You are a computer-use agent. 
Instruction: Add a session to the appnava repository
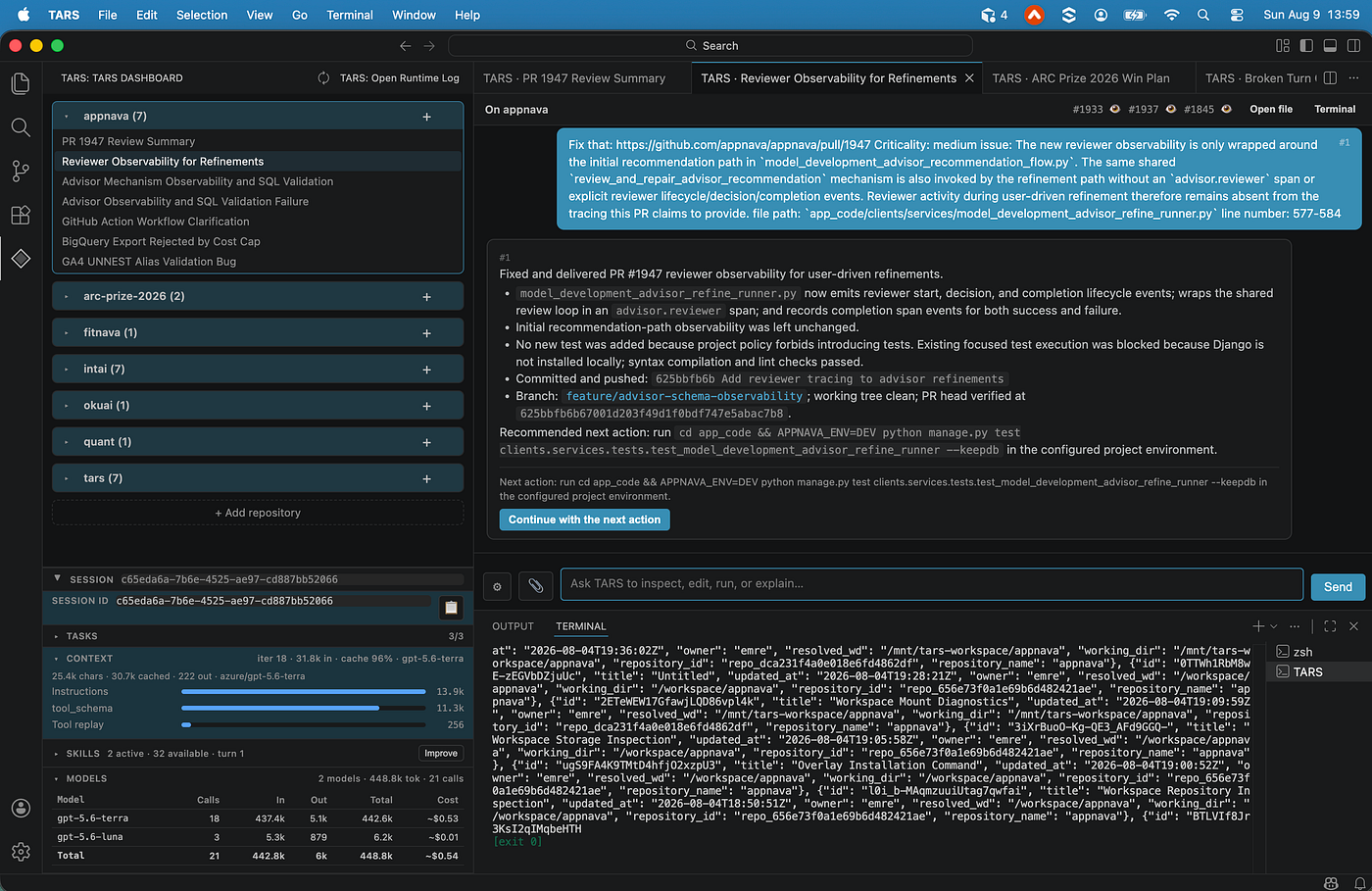426,117
